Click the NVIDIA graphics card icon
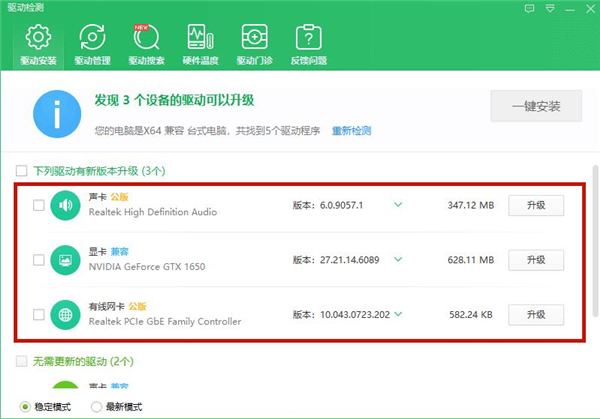This screenshot has width=600, height=419. 66,260
